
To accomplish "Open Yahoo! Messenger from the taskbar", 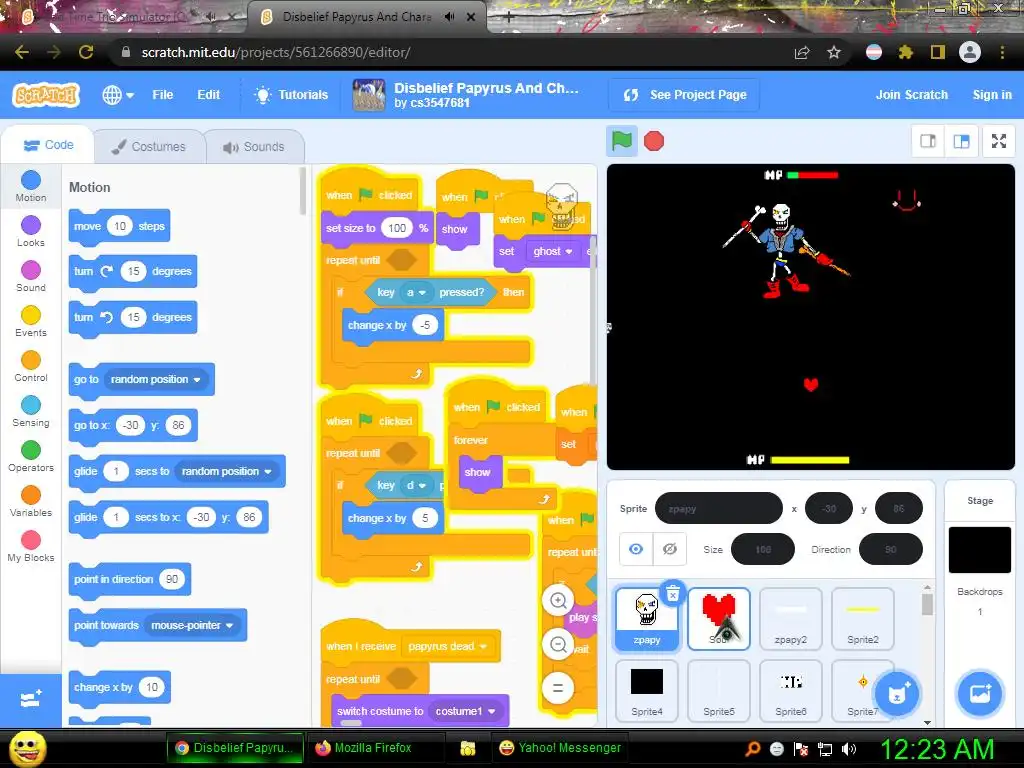I will coord(560,748).
